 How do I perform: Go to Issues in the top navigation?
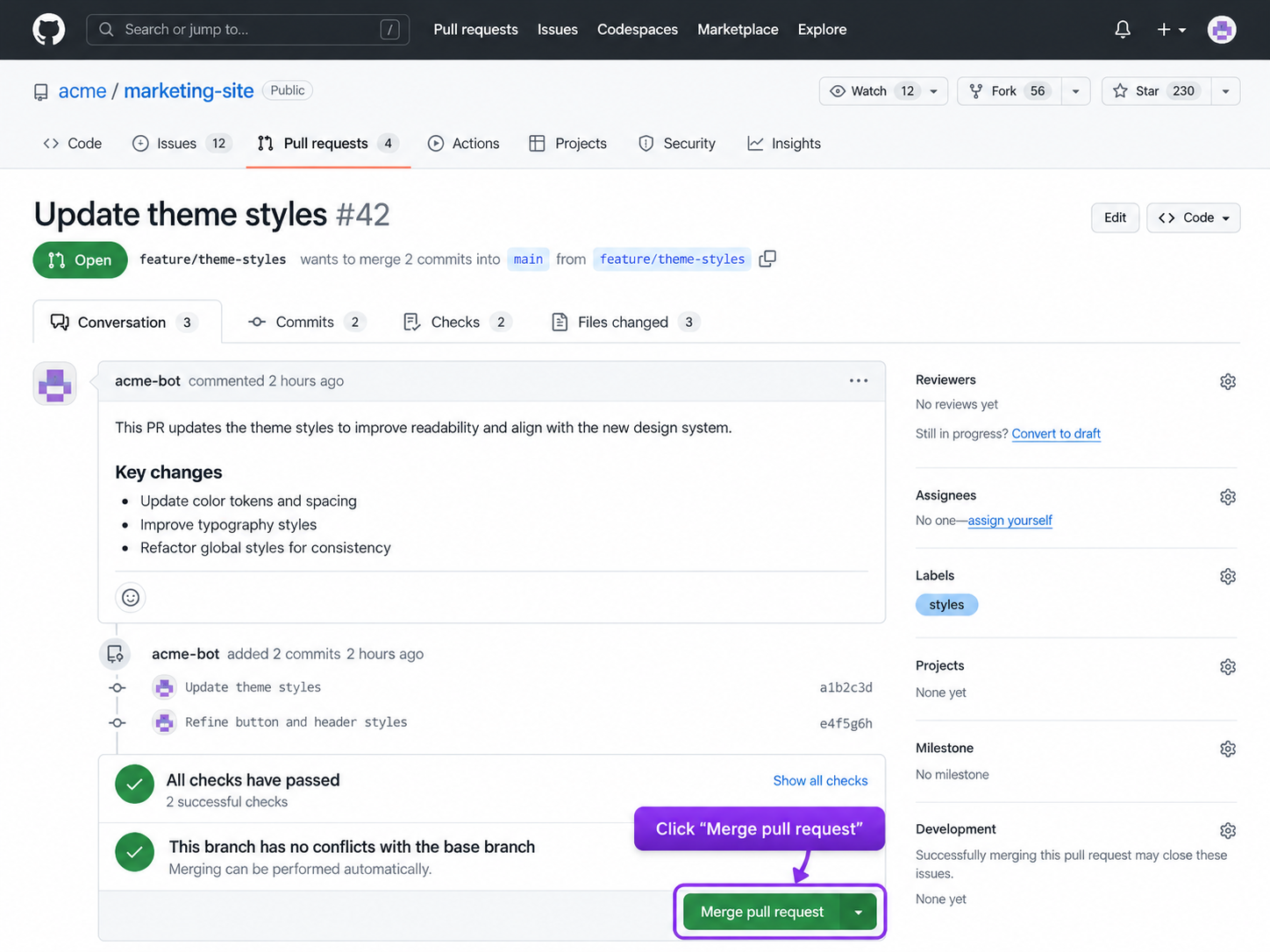pos(558,30)
